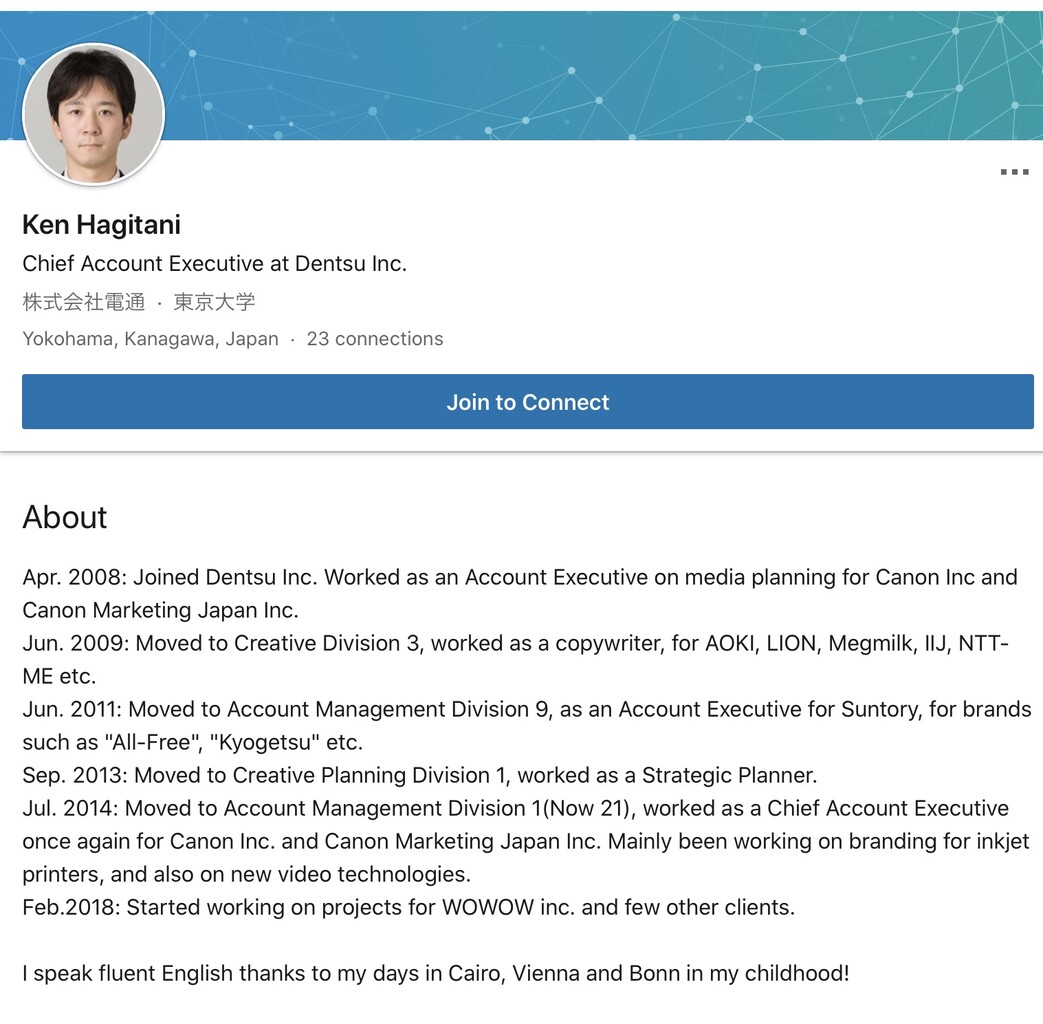
Task: Open the circular profile photo
Action: point(93,114)
